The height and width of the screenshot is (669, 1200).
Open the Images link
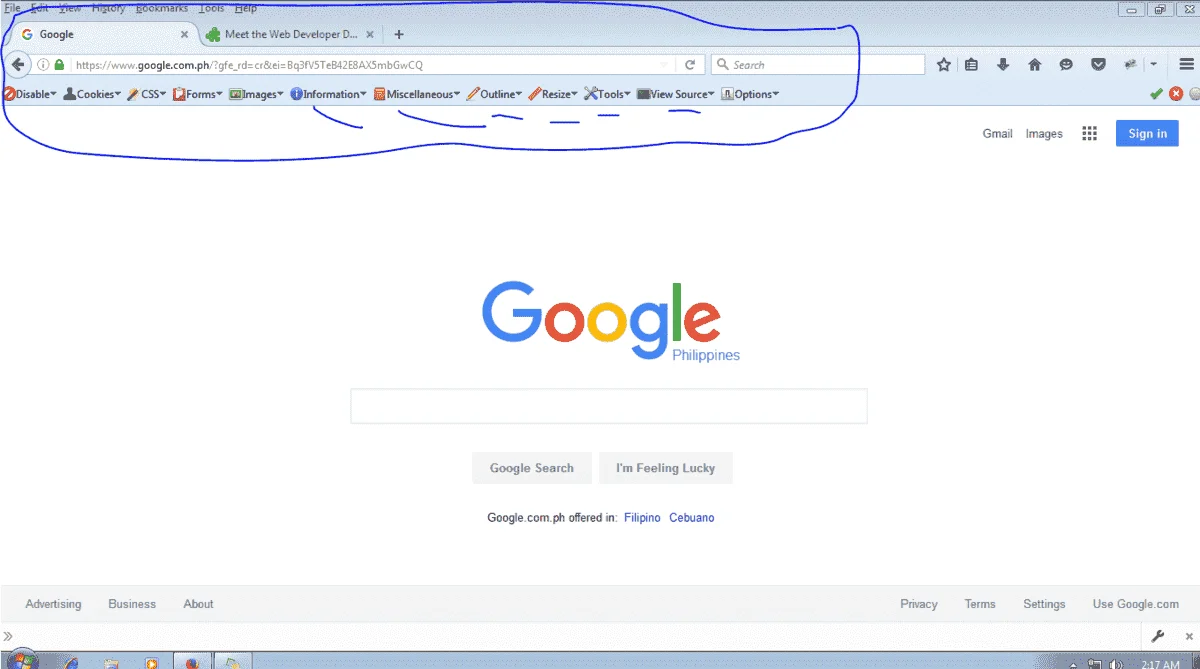(x=1044, y=134)
